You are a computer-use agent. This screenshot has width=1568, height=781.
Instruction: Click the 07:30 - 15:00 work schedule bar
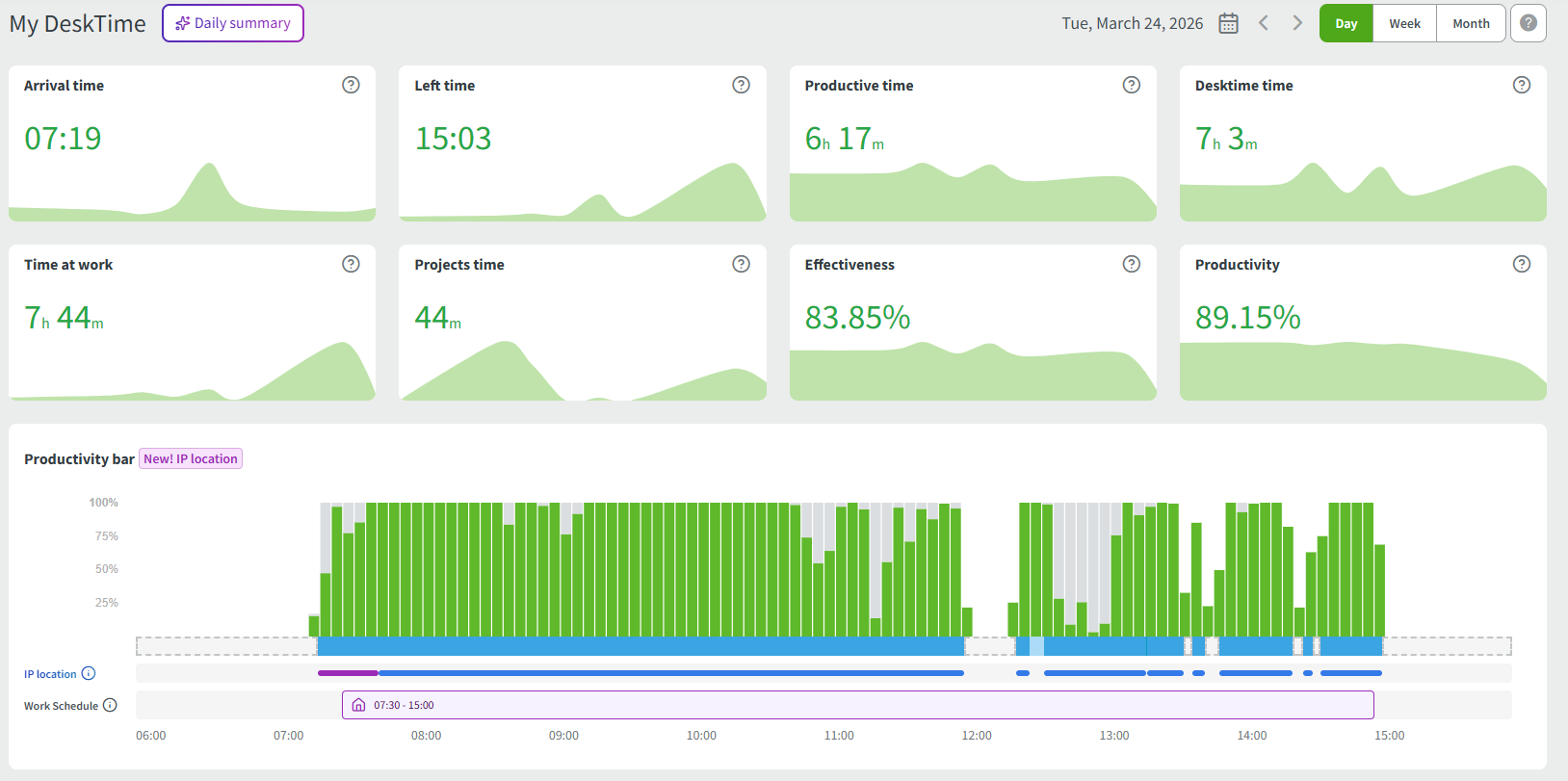(857, 705)
